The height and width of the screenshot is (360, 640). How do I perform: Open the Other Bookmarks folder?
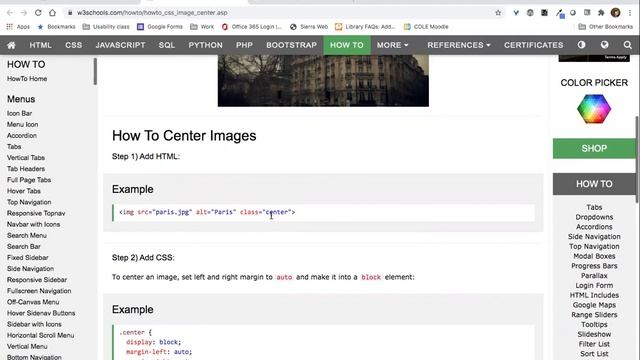[605, 27]
